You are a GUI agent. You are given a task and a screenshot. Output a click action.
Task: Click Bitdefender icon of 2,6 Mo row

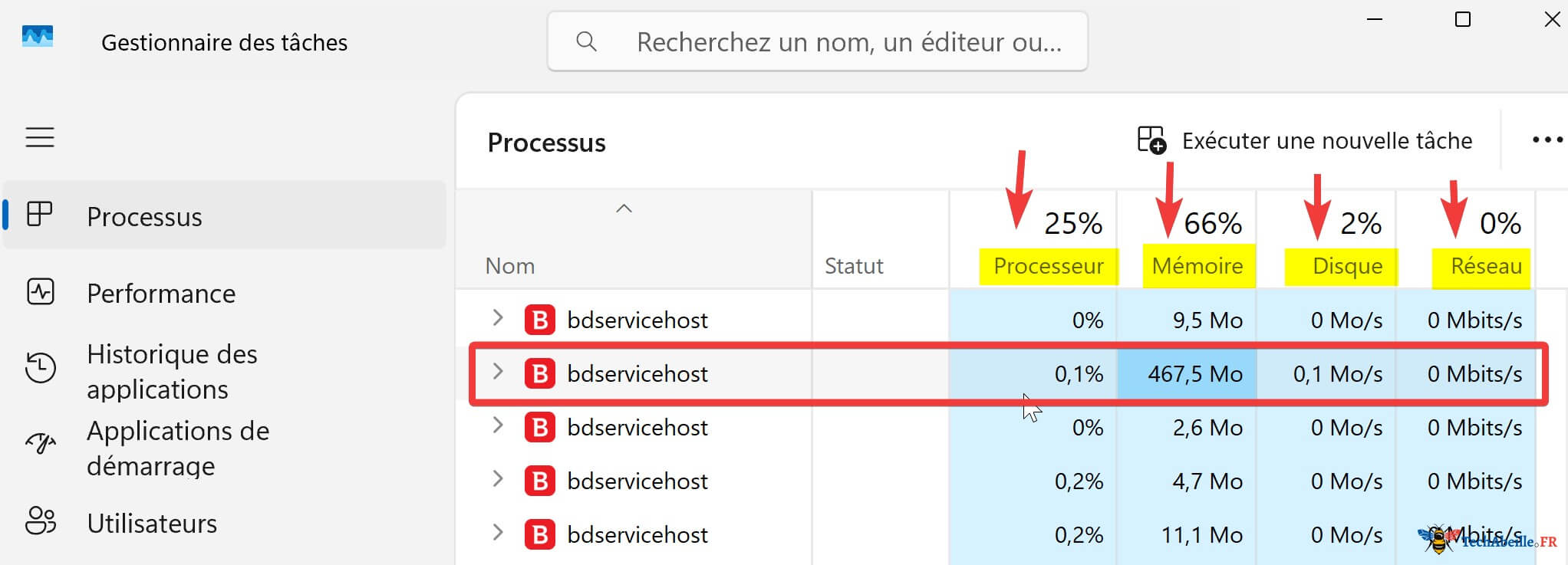click(x=539, y=427)
